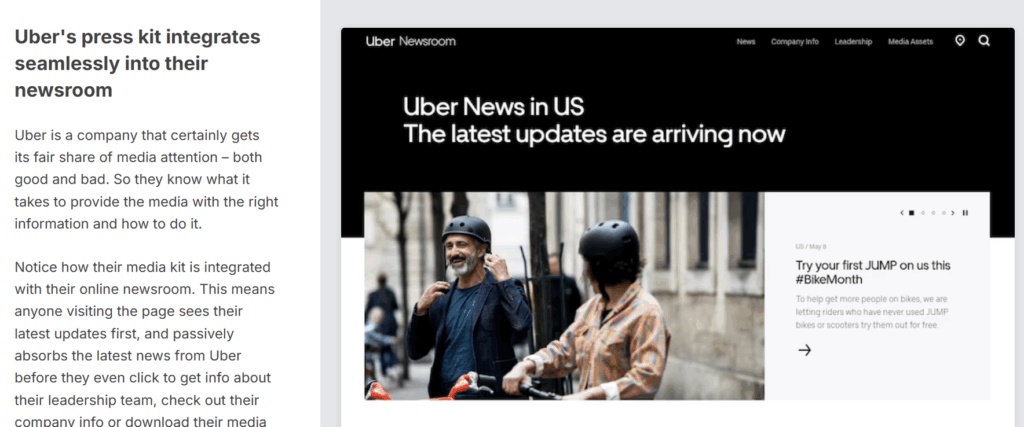Pause the news carousel autoplay
The image size is (1024, 427).
point(965,213)
